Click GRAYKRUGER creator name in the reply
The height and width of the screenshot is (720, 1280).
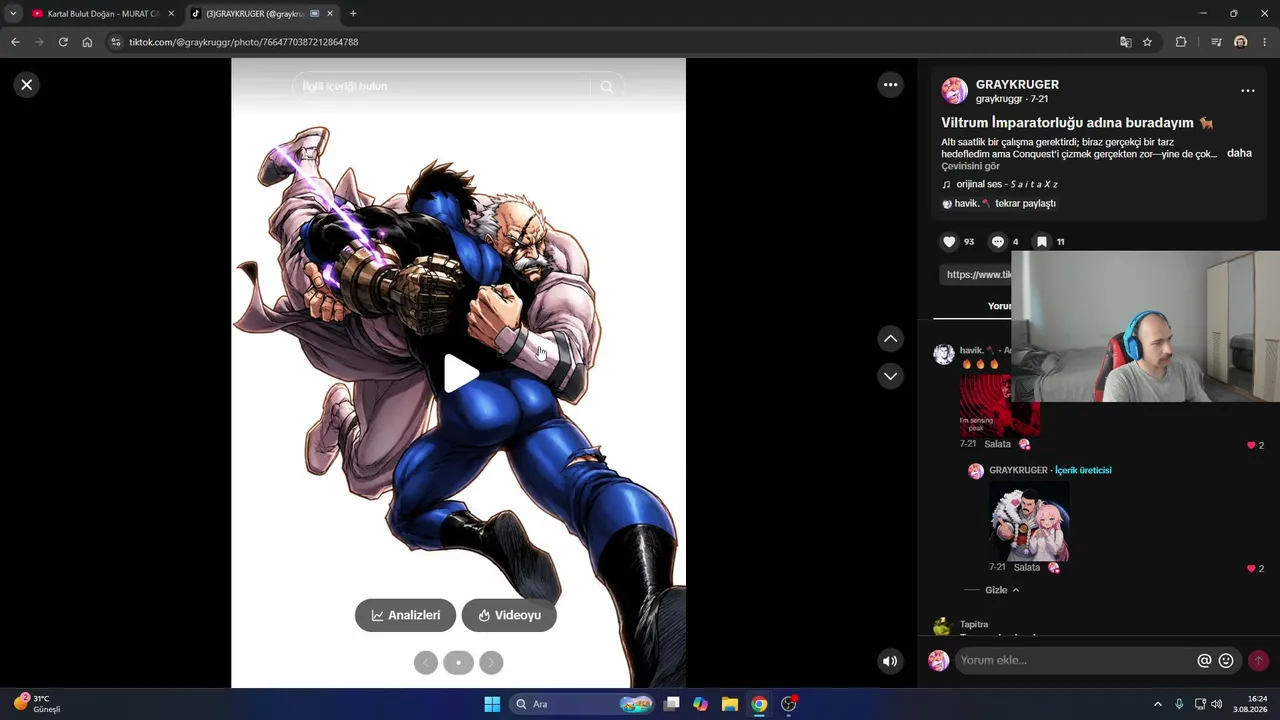[1018, 470]
